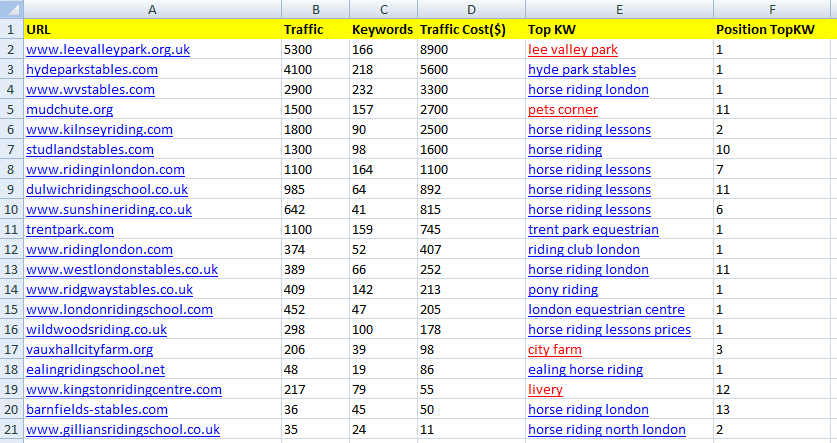
Task: Open the www.londonridingschool.com link
Action: [x=119, y=310]
